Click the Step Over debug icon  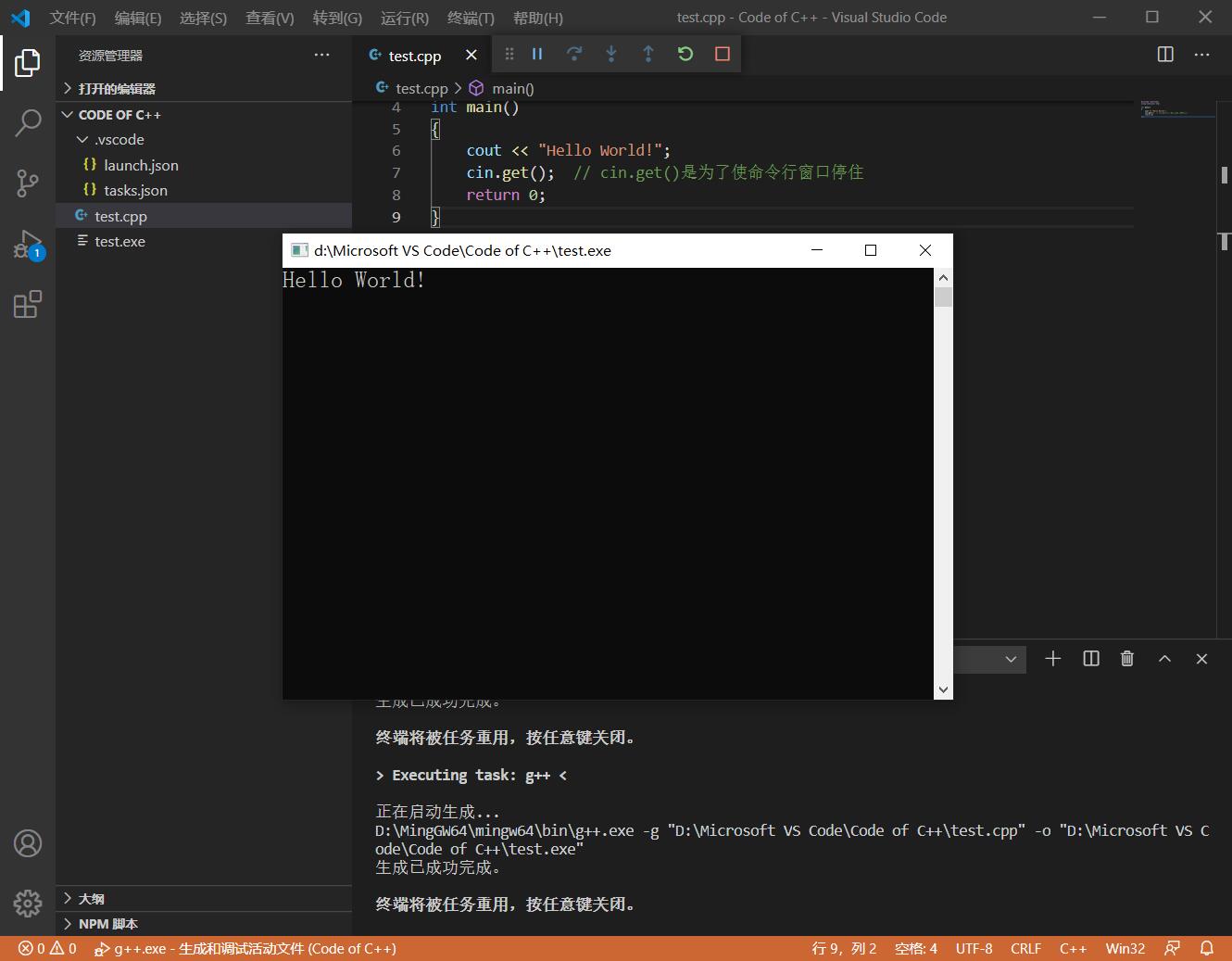pos(574,55)
